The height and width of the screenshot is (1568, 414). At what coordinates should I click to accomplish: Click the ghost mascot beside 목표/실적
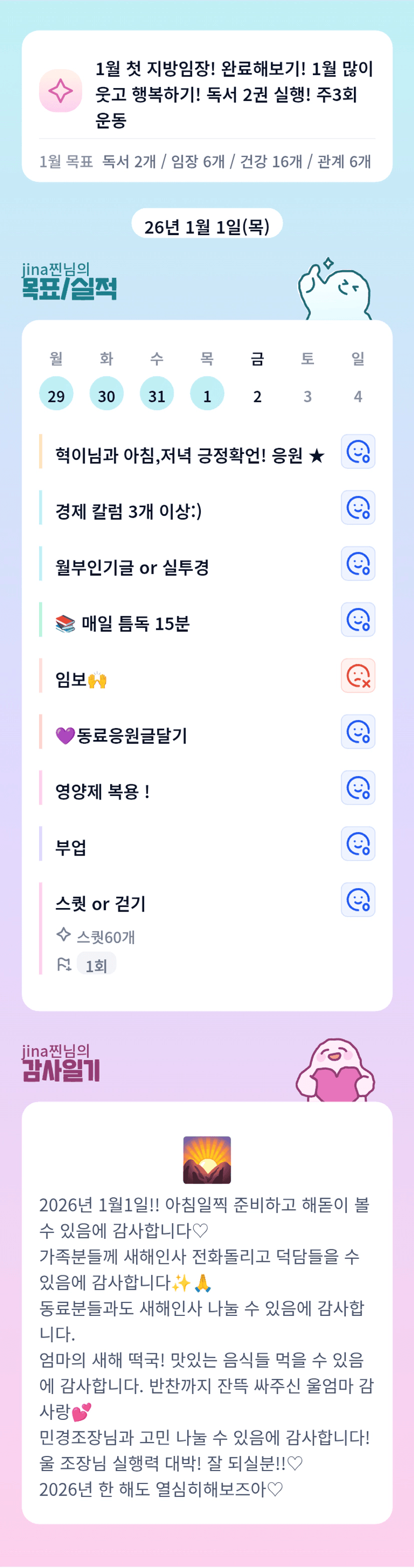(x=334, y=290)
